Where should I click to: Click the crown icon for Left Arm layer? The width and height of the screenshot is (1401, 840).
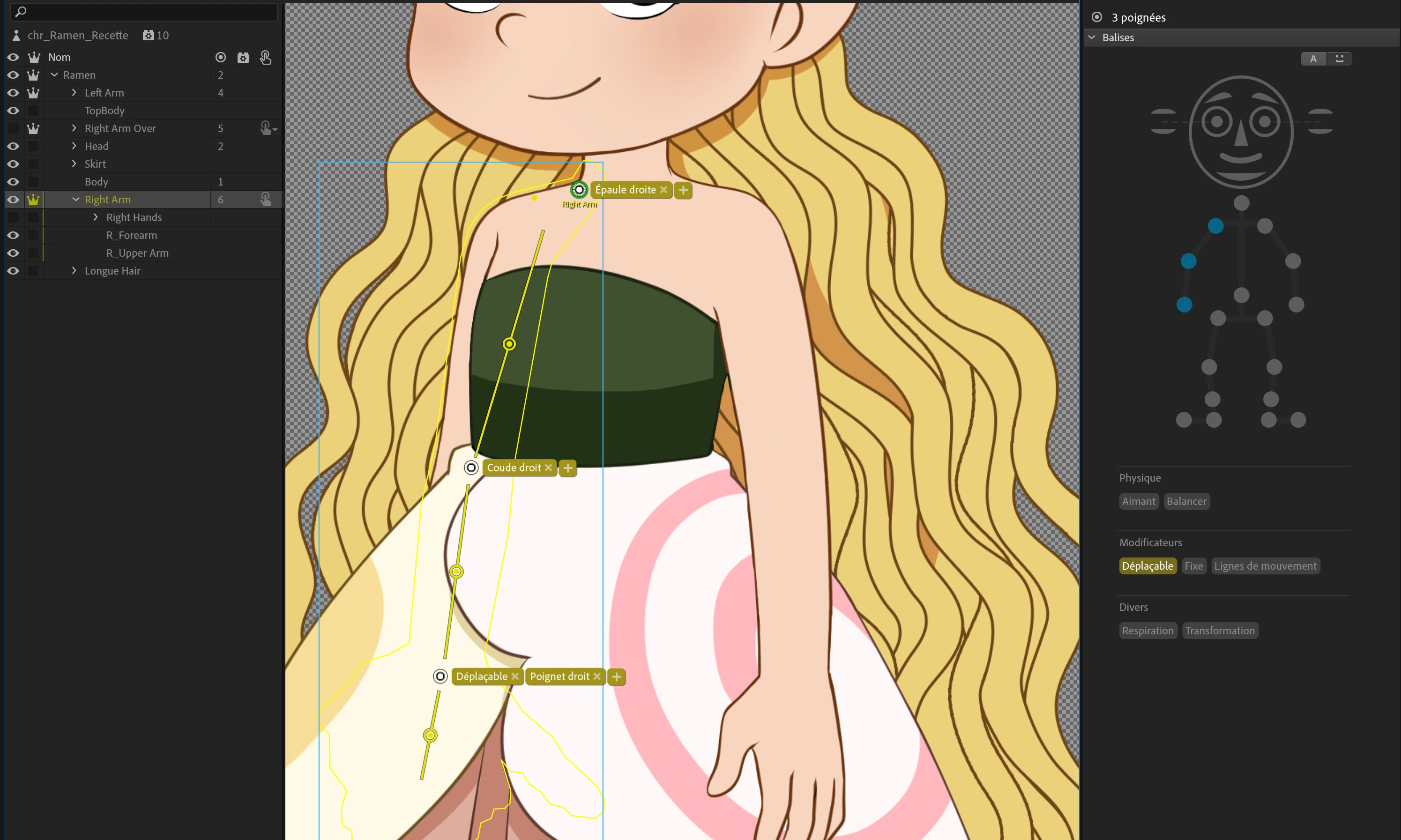pos(33,93)
